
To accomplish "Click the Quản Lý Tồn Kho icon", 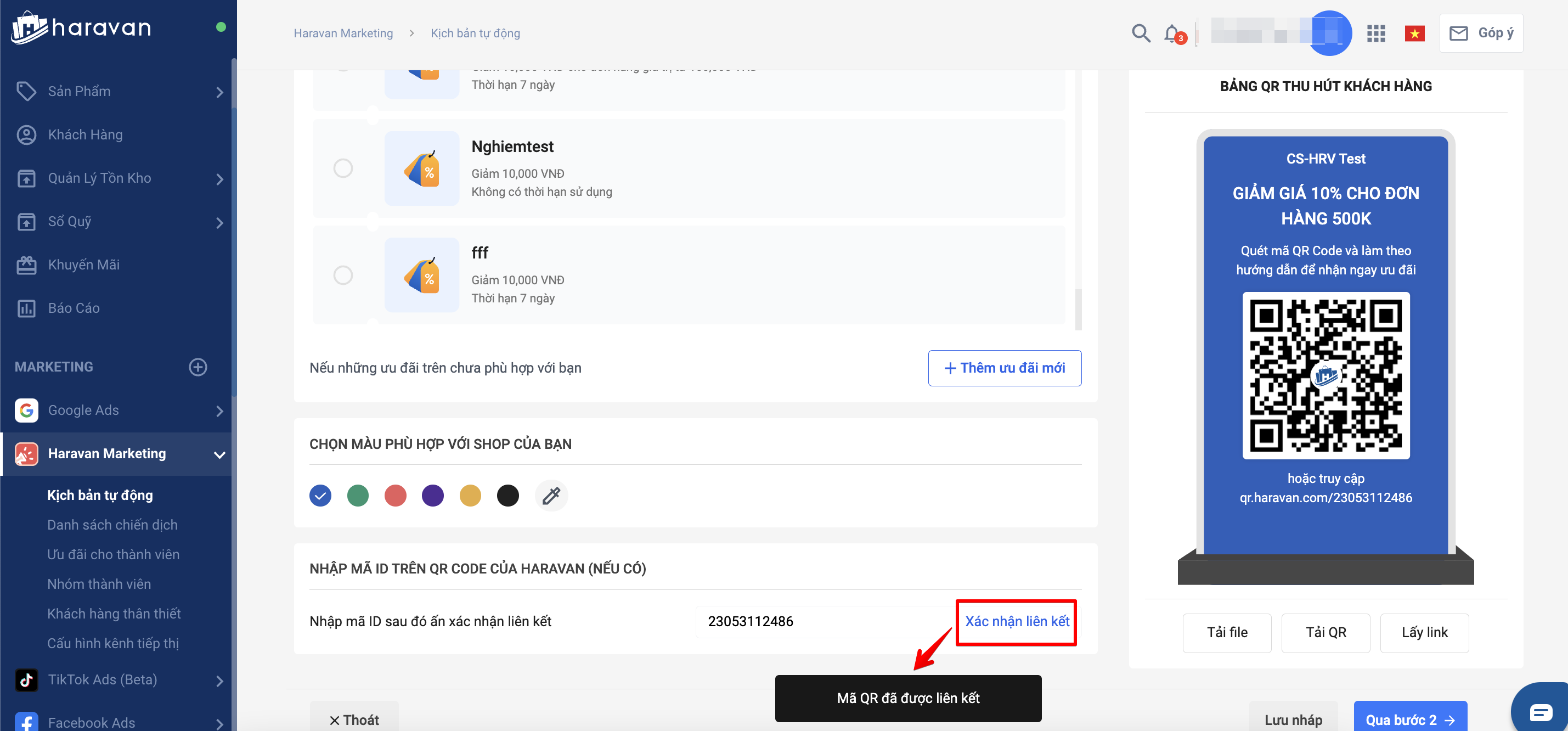I will pos(26,178).
